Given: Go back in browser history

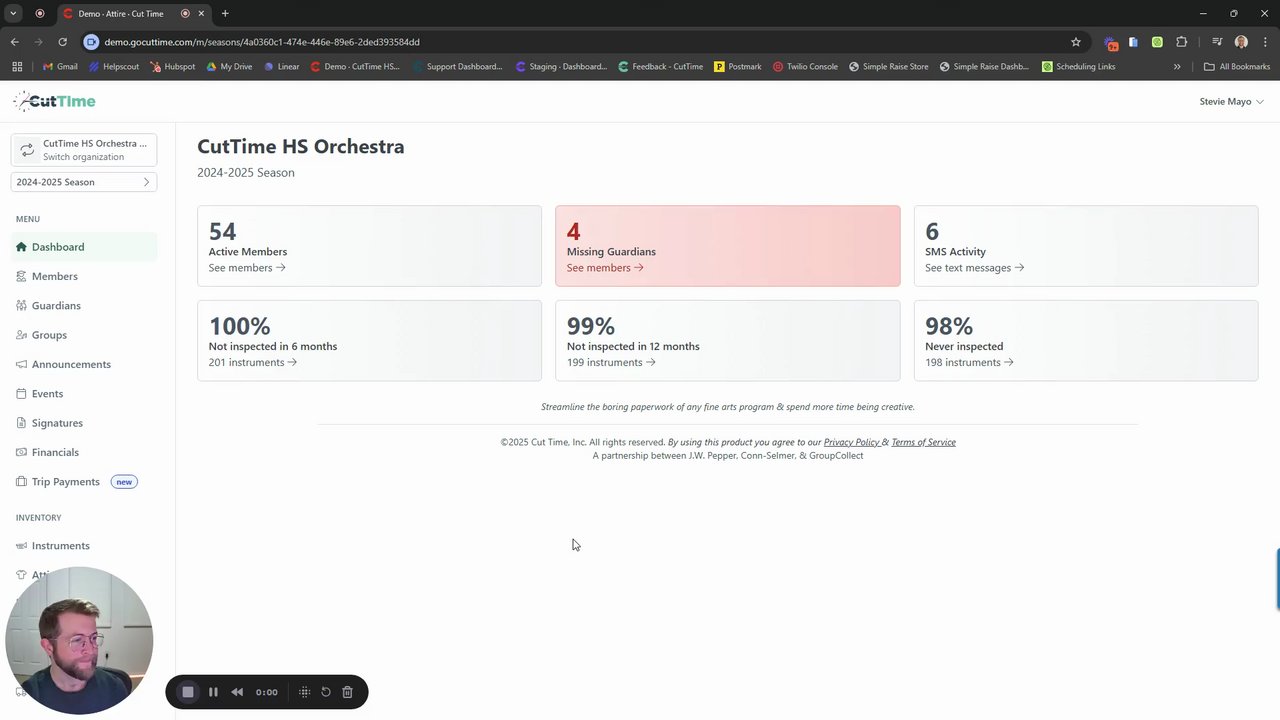Looking at the screenshot, I should pos(14,42).
